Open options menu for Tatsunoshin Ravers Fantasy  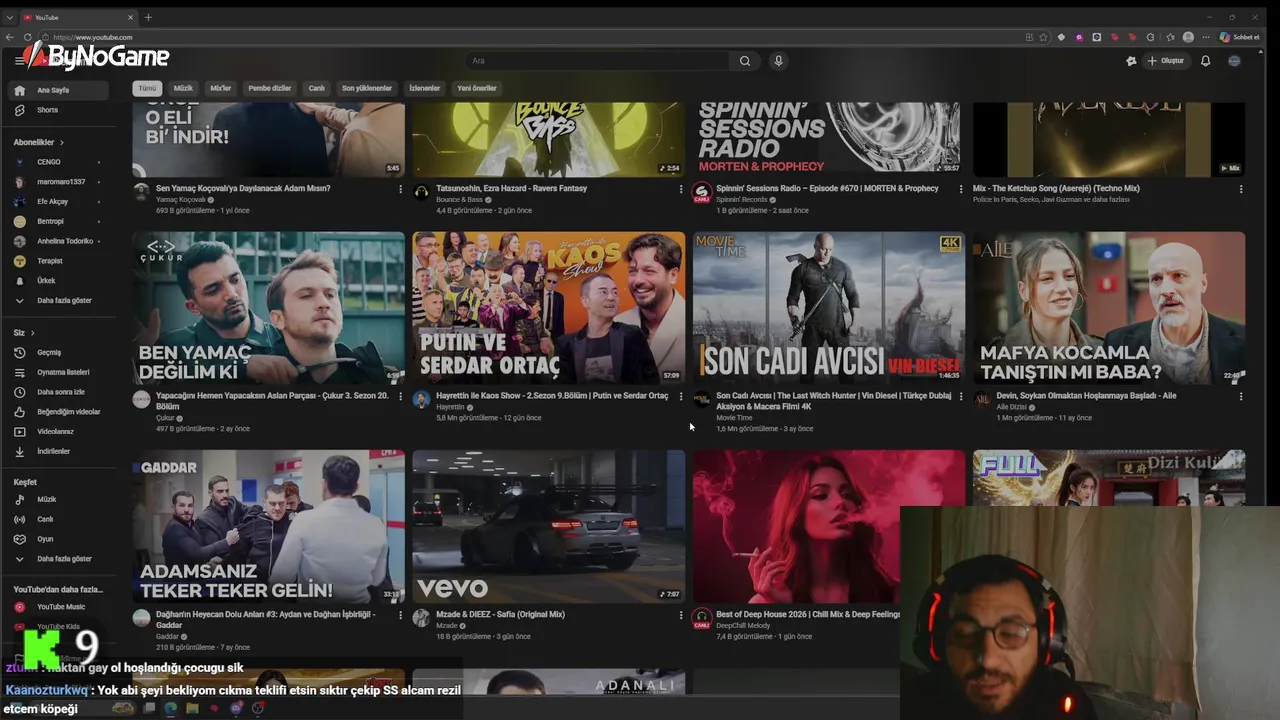click(x=681, y=189)
